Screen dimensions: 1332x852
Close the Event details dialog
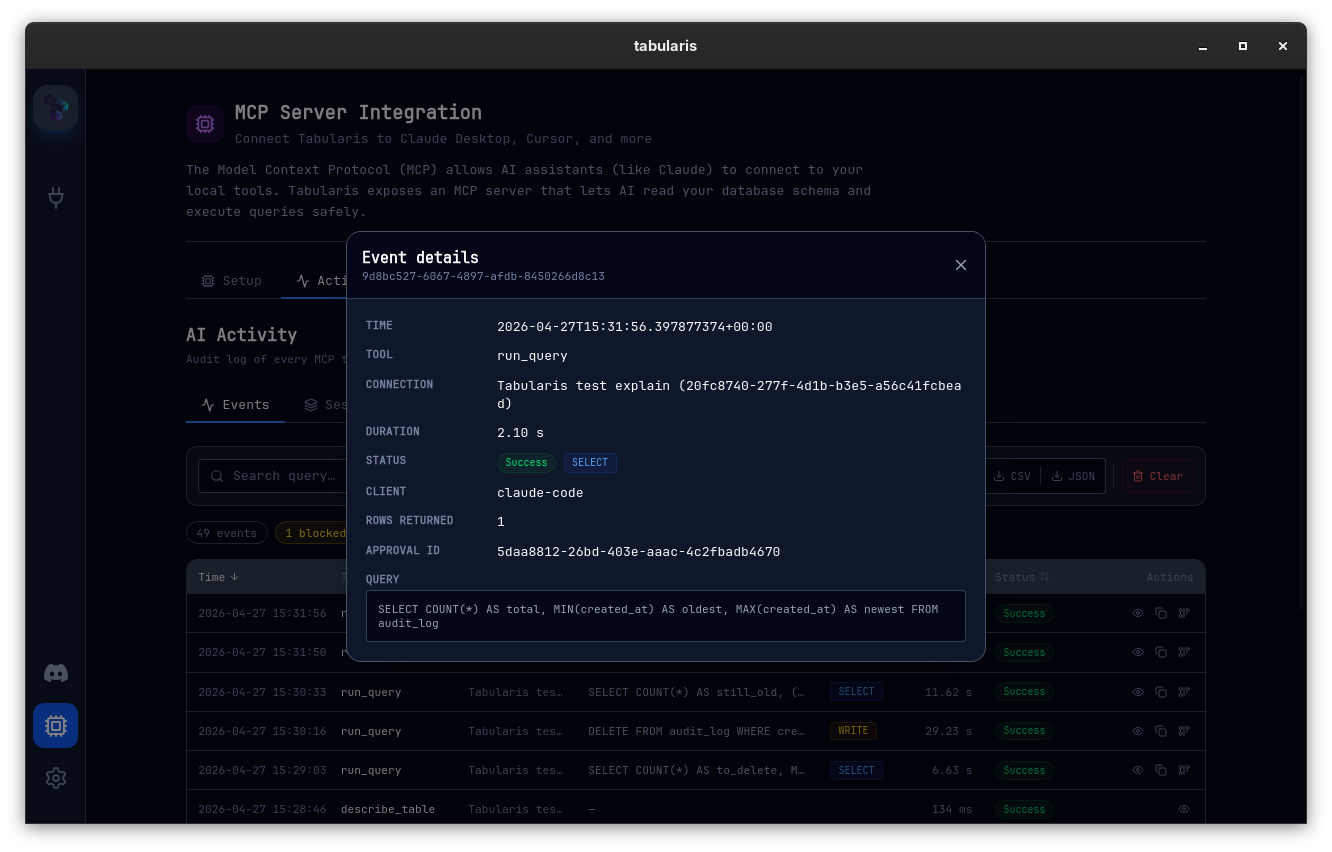[x=960, y=265]
